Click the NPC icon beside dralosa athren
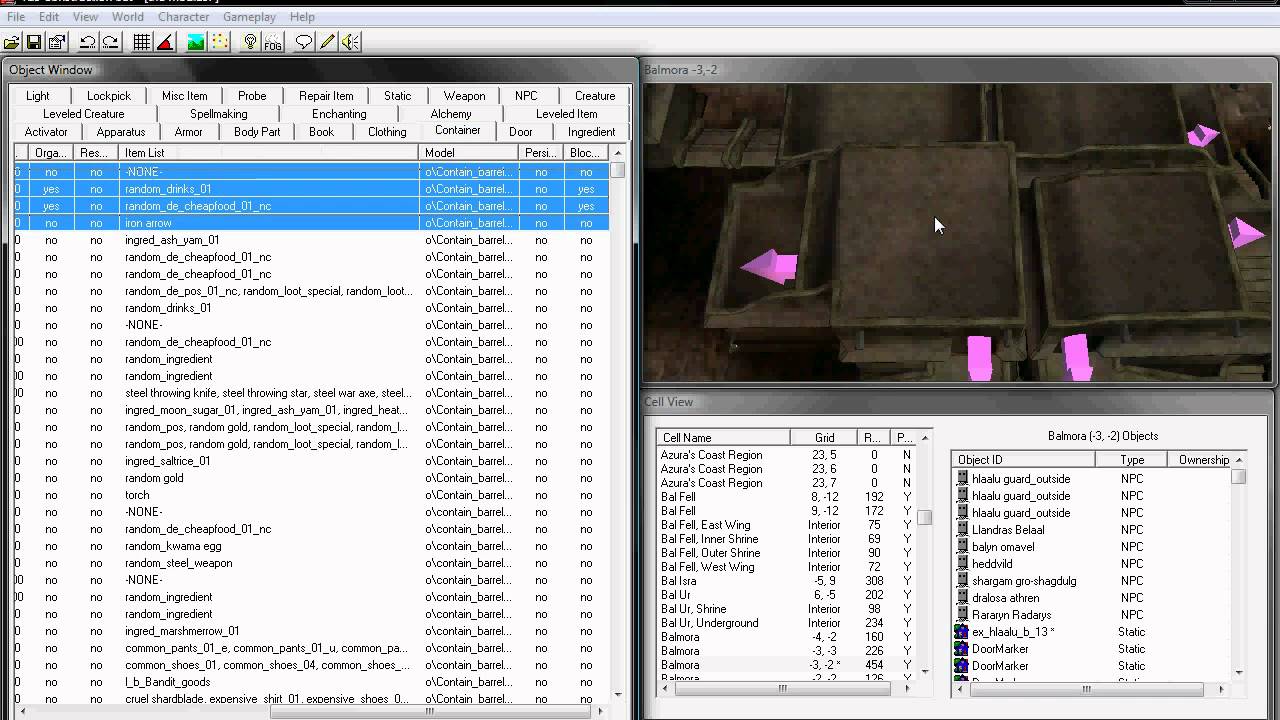This screenshot has height=720, width=1280. pyautogui.click(x=962, y=598)
